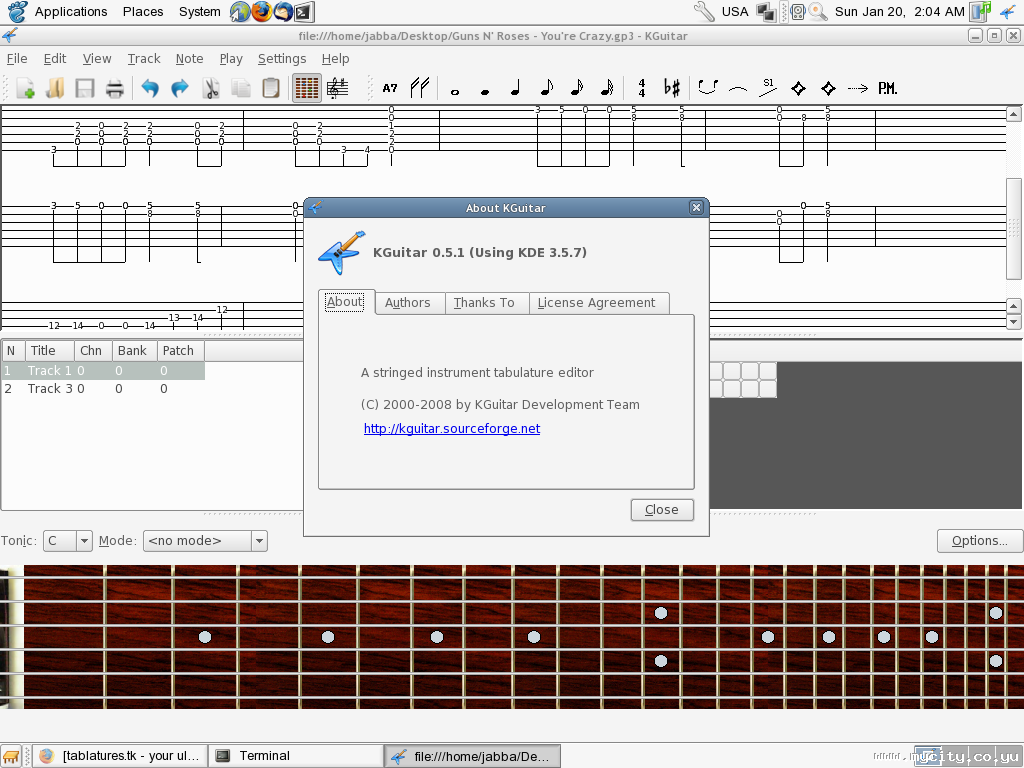1024x768 pixels.
Task: Click the print icon in toolbar
Action: tap(115, 88)
